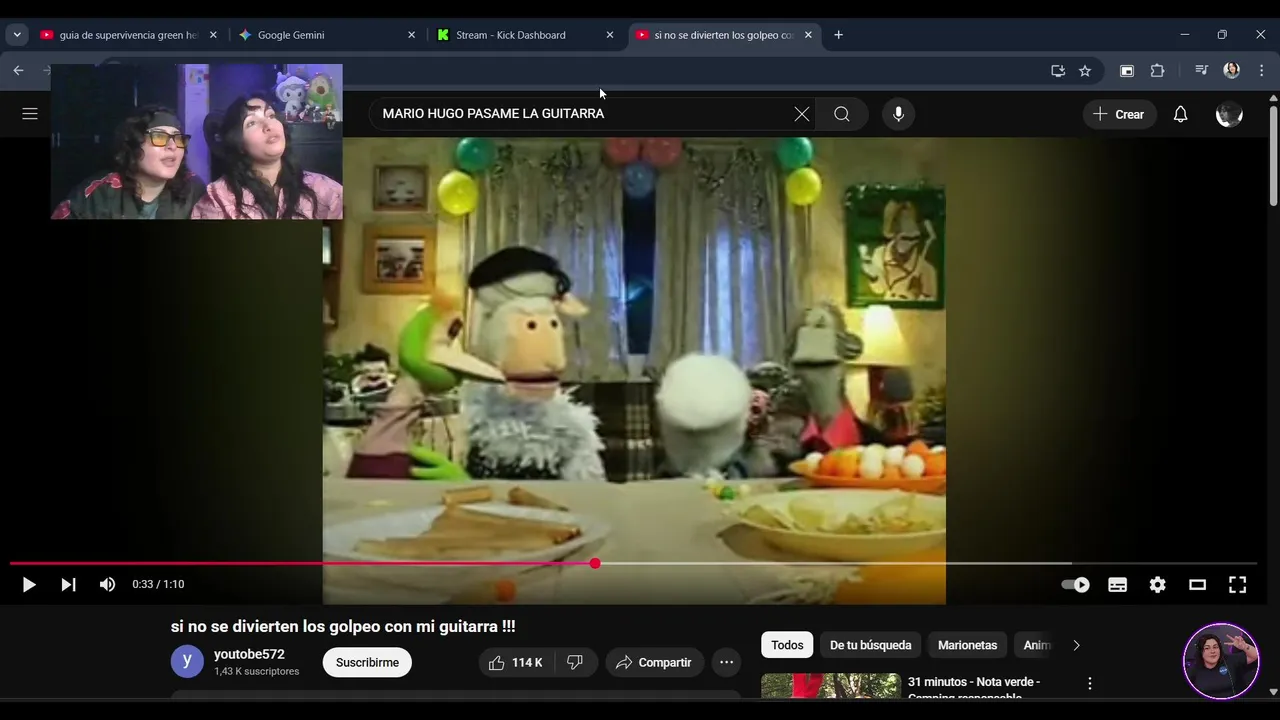Screen dimensions: 1280x720
Task: Open the tab search dropdown arrow
Action: pyautogui.click(x=17, y=35)
